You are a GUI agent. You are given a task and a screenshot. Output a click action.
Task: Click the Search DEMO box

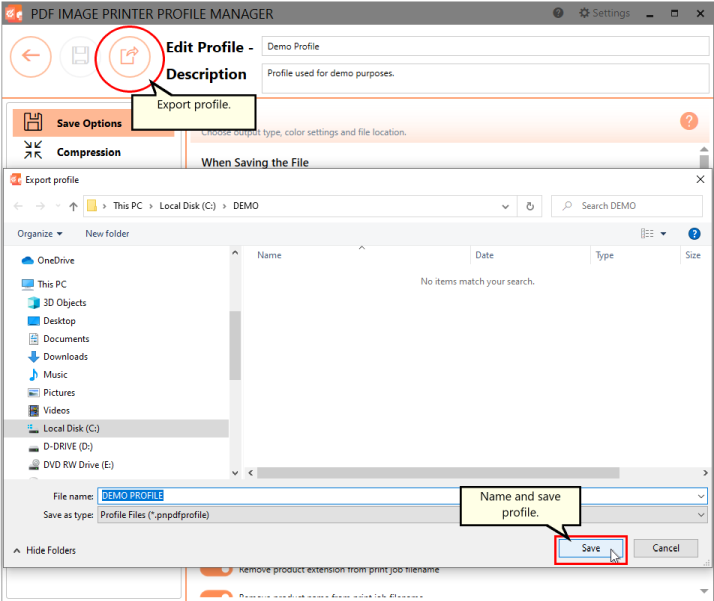tap(627, 206)
